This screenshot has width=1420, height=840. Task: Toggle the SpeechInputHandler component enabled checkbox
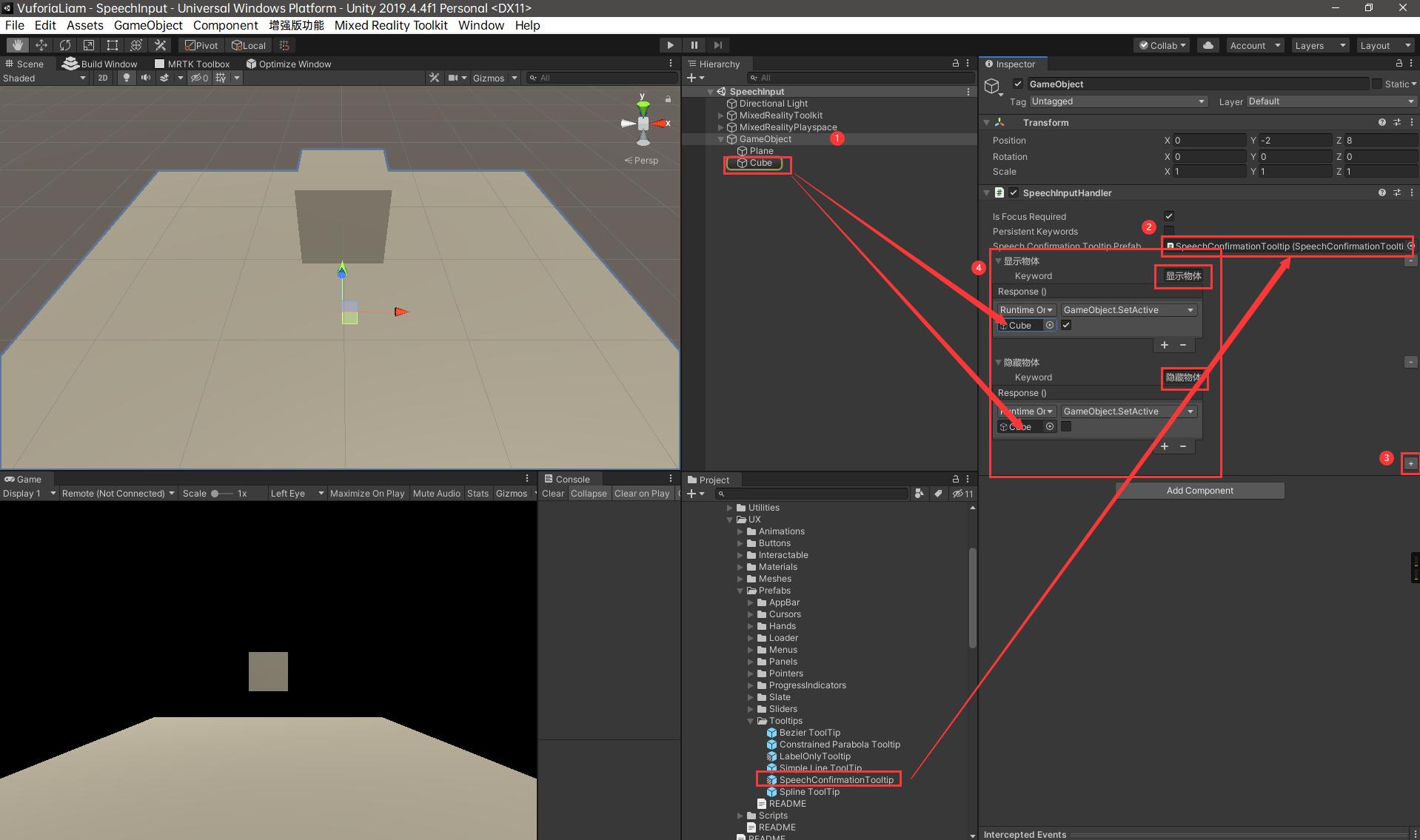tap(1014, 192)
